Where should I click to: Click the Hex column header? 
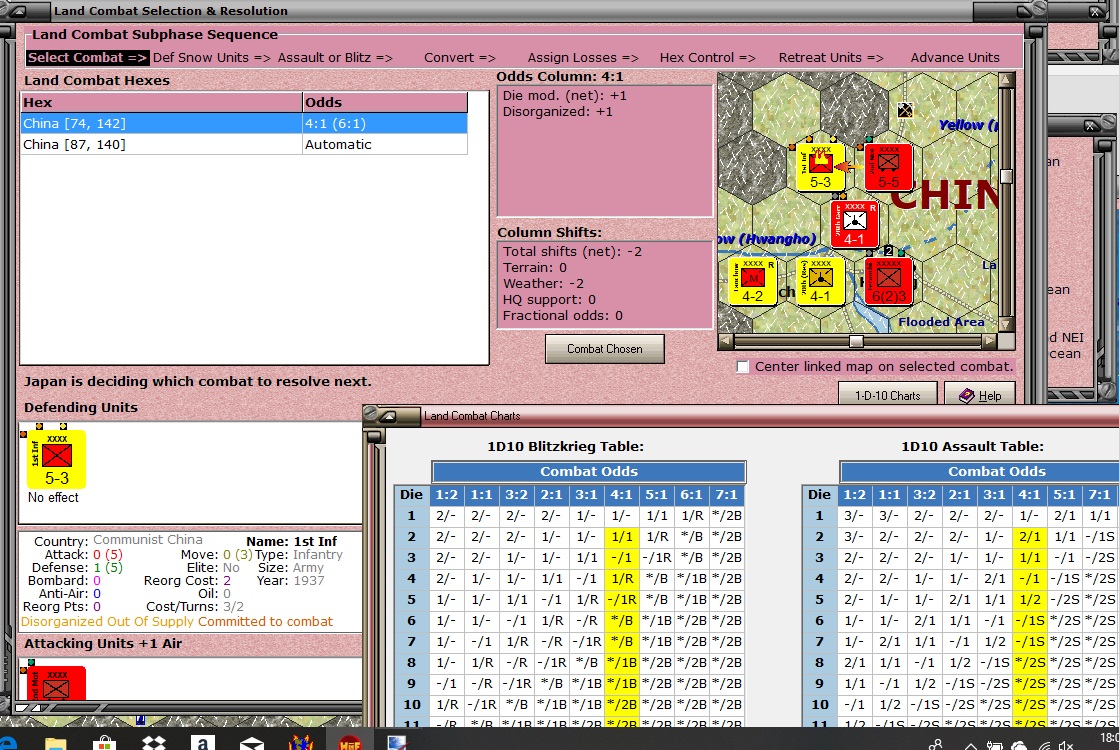[161, 102]
